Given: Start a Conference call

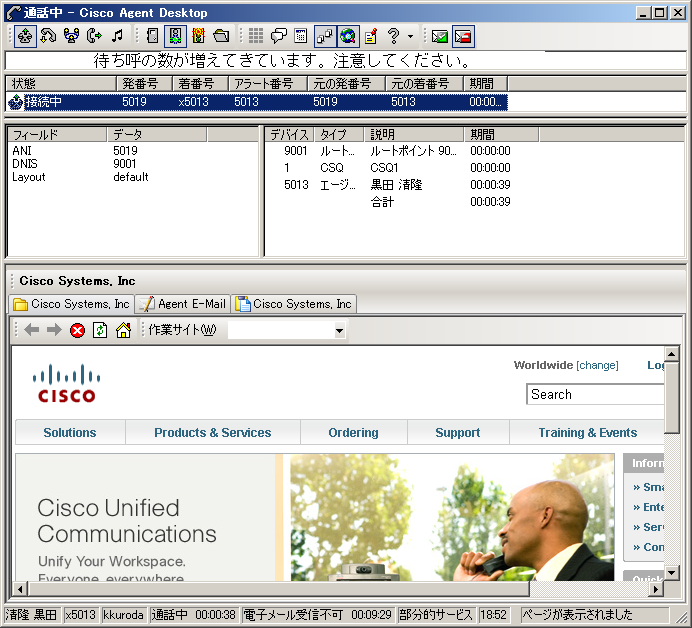Looking at the screenshot, I should pyautogui.click(x=71, y=36).
